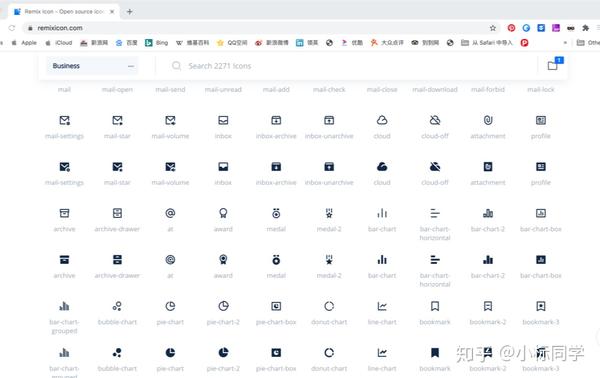Open the Business category dropdown

pos(92,66)
